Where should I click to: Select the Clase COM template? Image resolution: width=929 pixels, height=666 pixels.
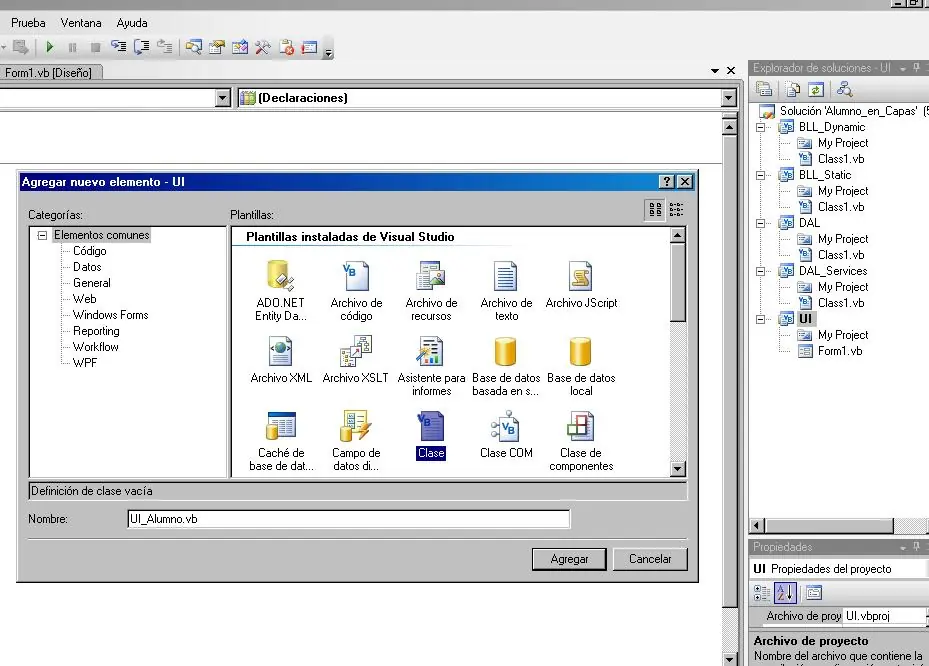506,435
